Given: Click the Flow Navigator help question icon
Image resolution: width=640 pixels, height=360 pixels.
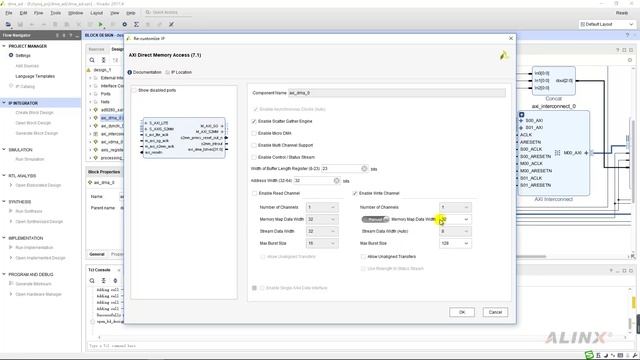Looking at the screenshot, I should click(71, 36).
